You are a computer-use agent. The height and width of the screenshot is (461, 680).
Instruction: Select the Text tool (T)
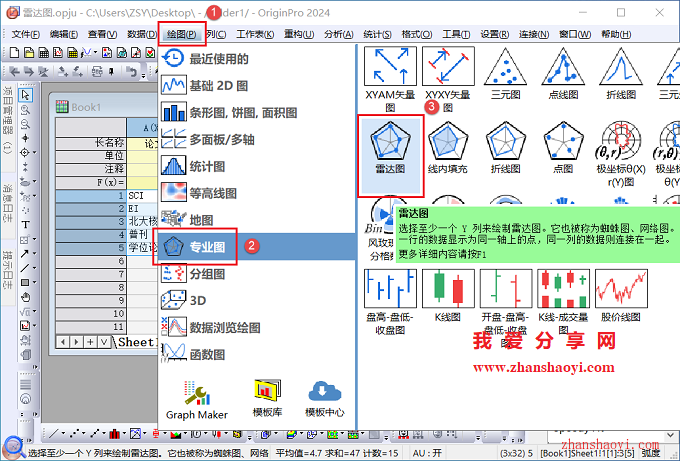click(25, 225)
